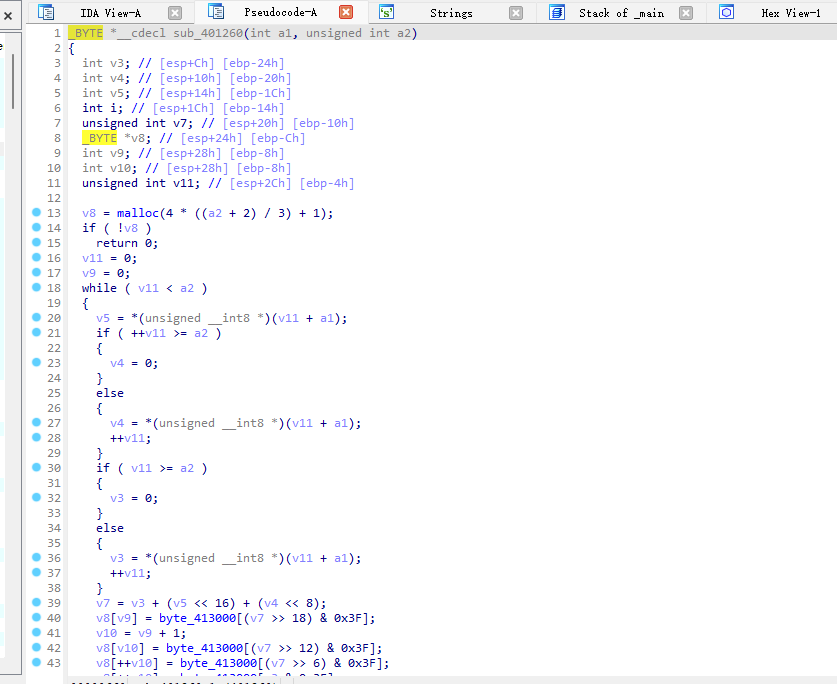Click 'v10 = v9 + 1;' on line 41

click(141, 633)
